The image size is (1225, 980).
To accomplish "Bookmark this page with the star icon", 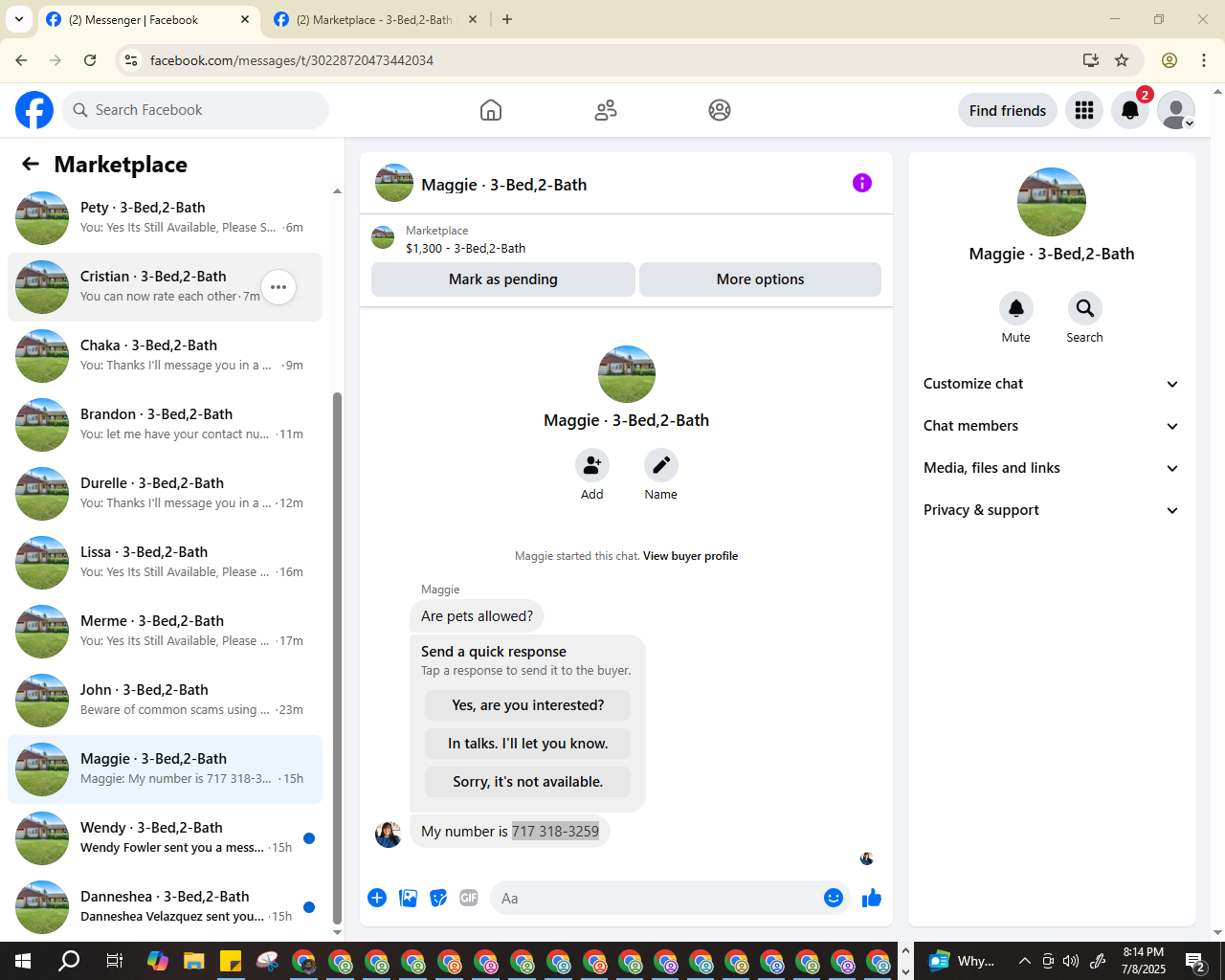I will coord(1122,60).
